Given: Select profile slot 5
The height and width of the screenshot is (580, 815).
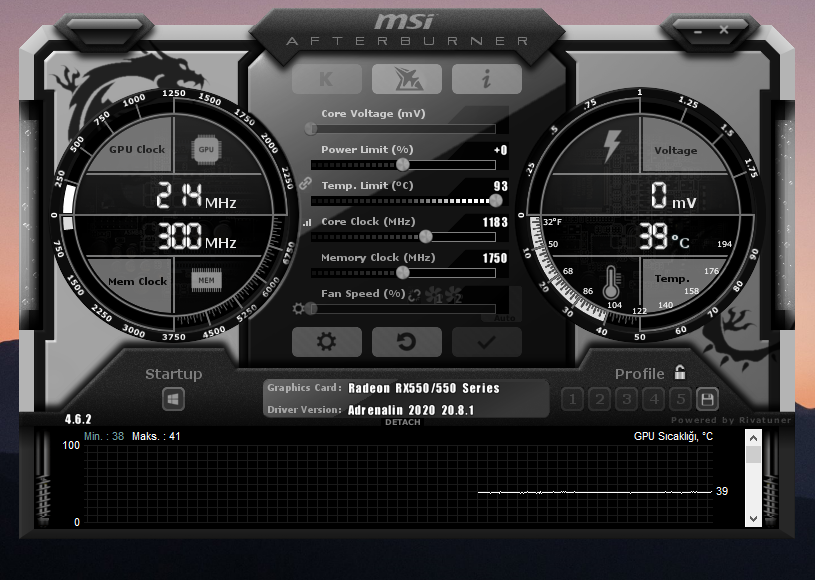Looking at the screenshot, I should pos(680,399).
